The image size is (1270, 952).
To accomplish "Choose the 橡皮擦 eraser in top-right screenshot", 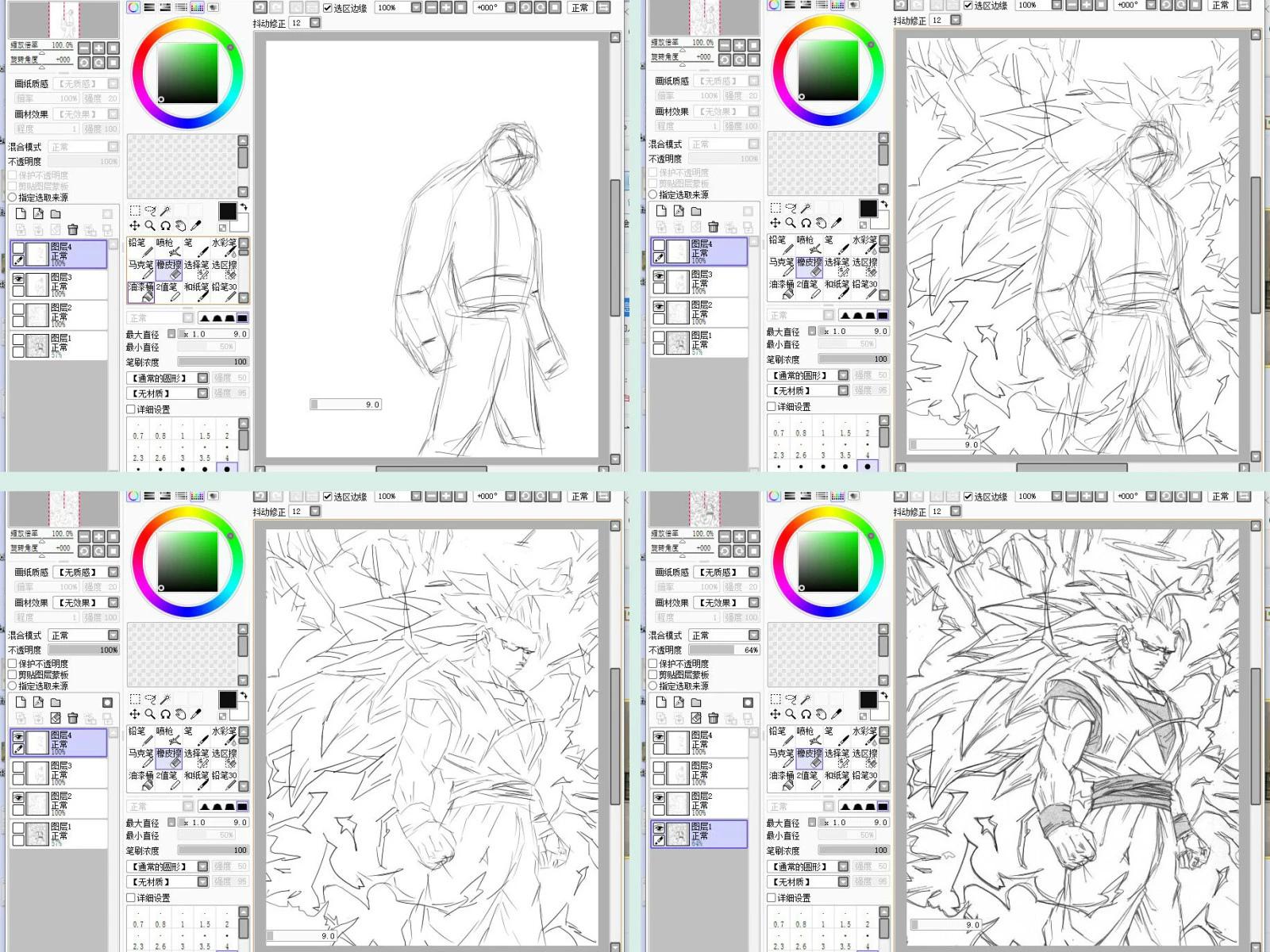I will [x=810, y=267].
